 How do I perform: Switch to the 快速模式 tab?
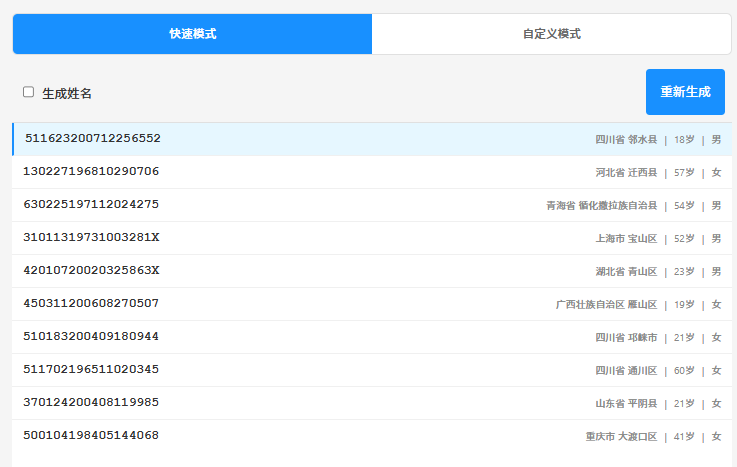click(x=192, y=34)
